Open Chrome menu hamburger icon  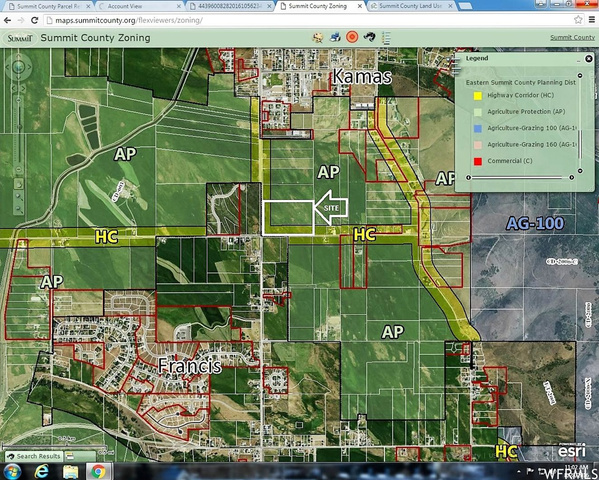(x=592, y=20)
